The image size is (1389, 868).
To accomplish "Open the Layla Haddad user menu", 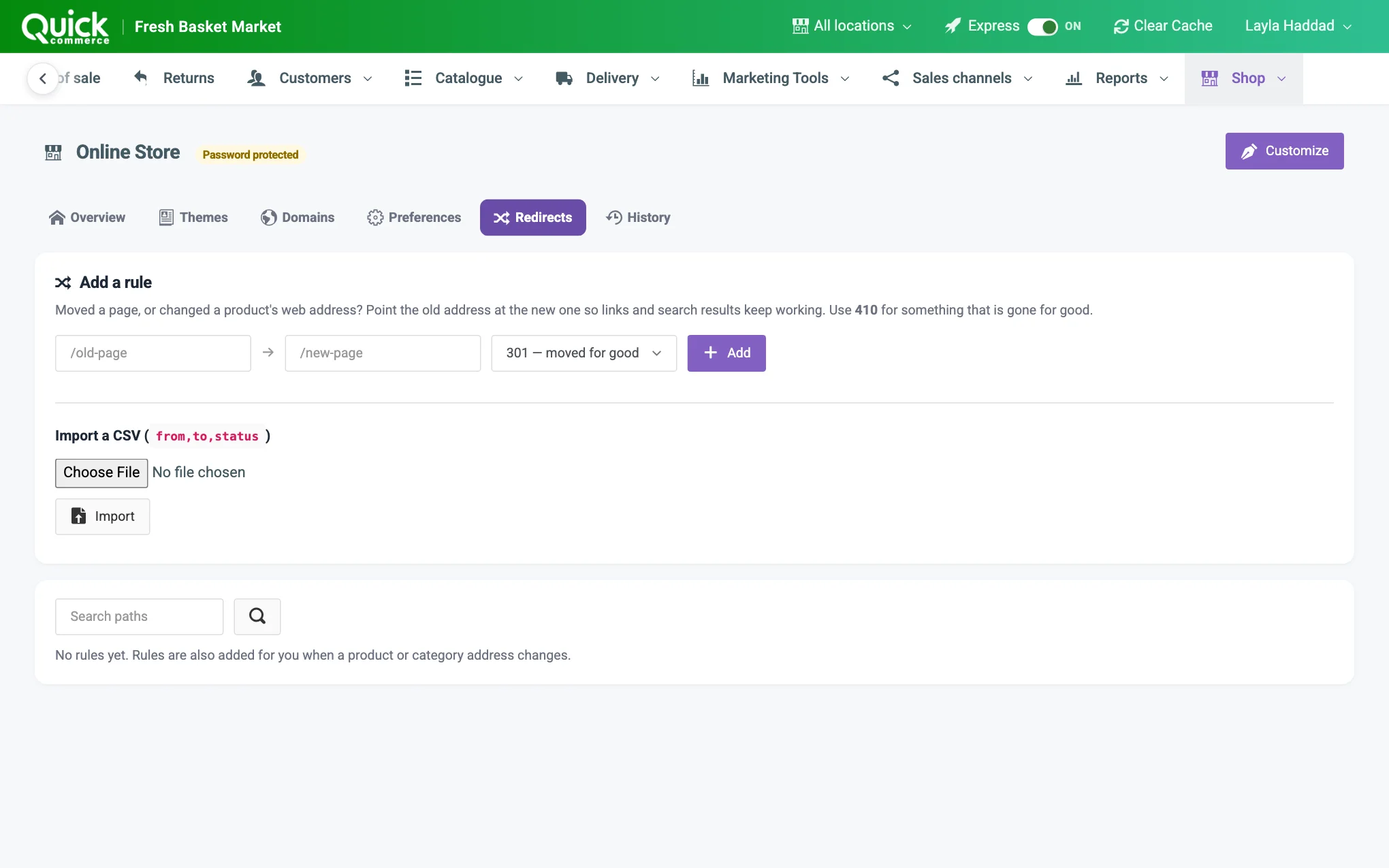I will [1298, 26].
